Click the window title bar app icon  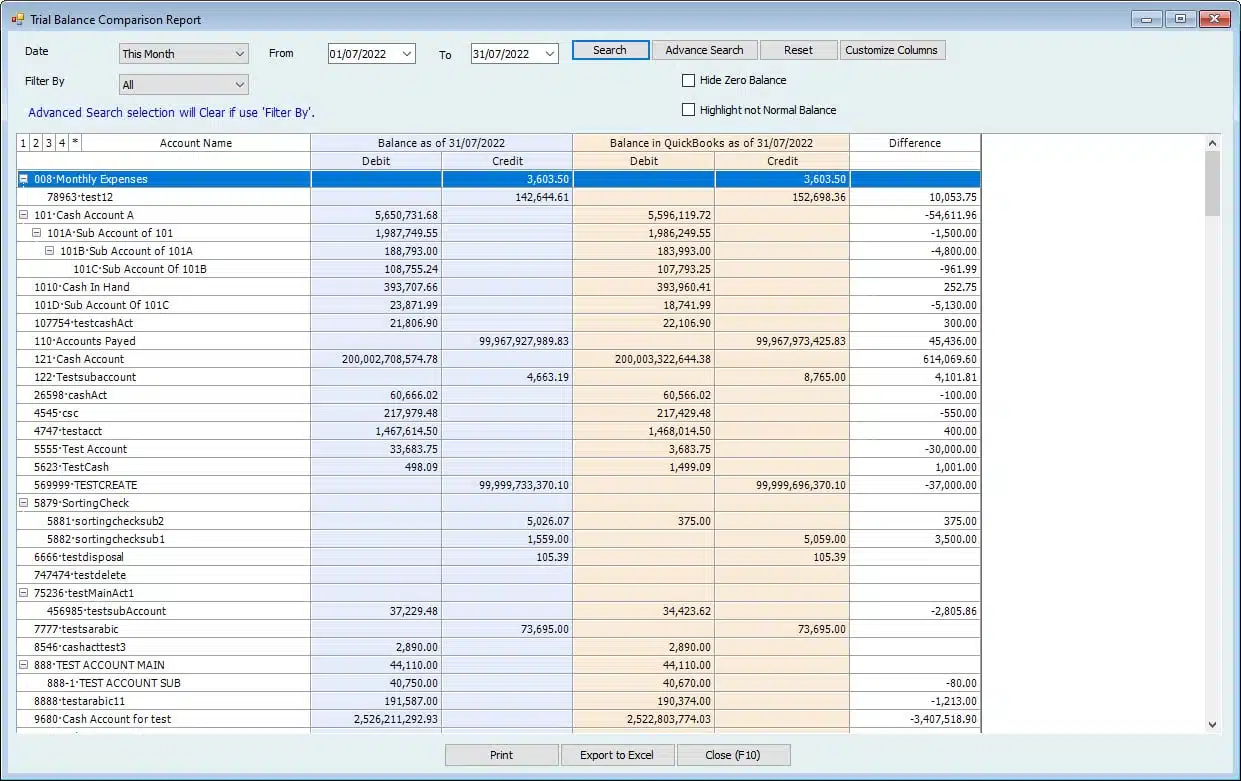tap(18, 19)
